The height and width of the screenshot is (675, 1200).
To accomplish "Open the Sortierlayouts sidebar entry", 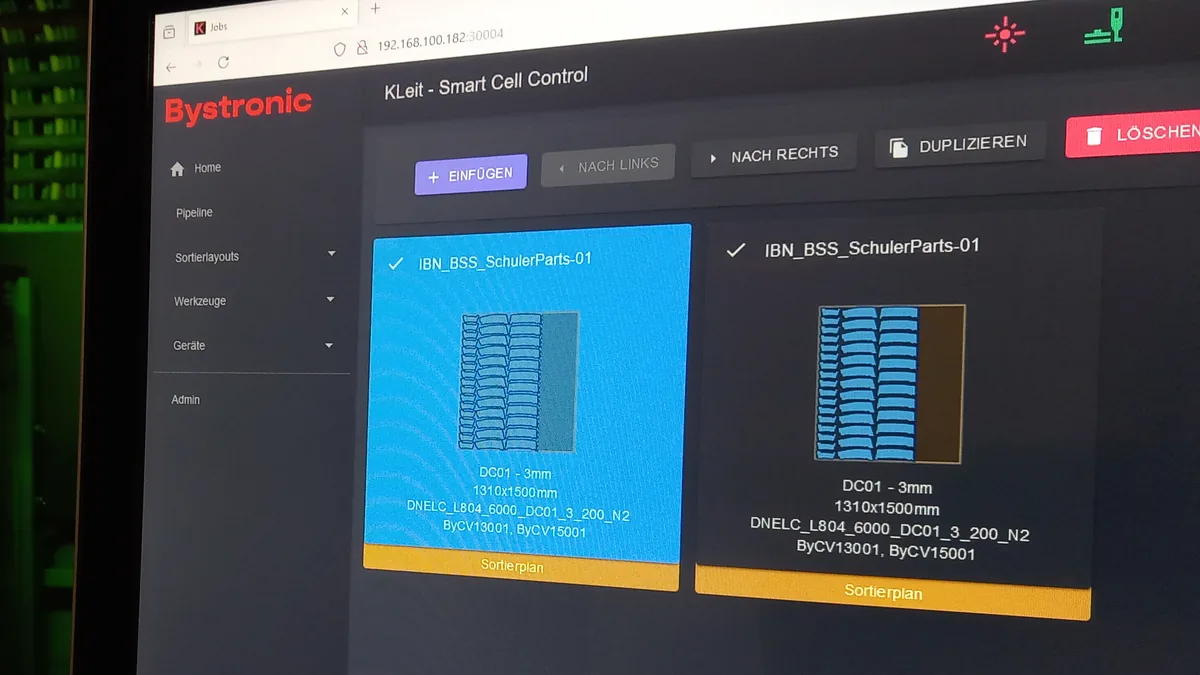I will (x=207, y=257).
